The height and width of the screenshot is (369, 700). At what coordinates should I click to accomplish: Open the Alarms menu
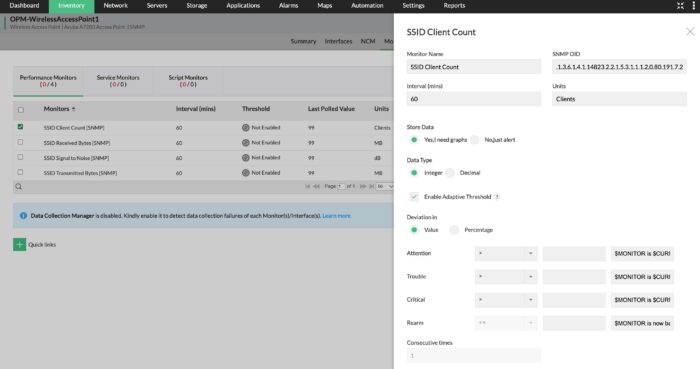288,6
